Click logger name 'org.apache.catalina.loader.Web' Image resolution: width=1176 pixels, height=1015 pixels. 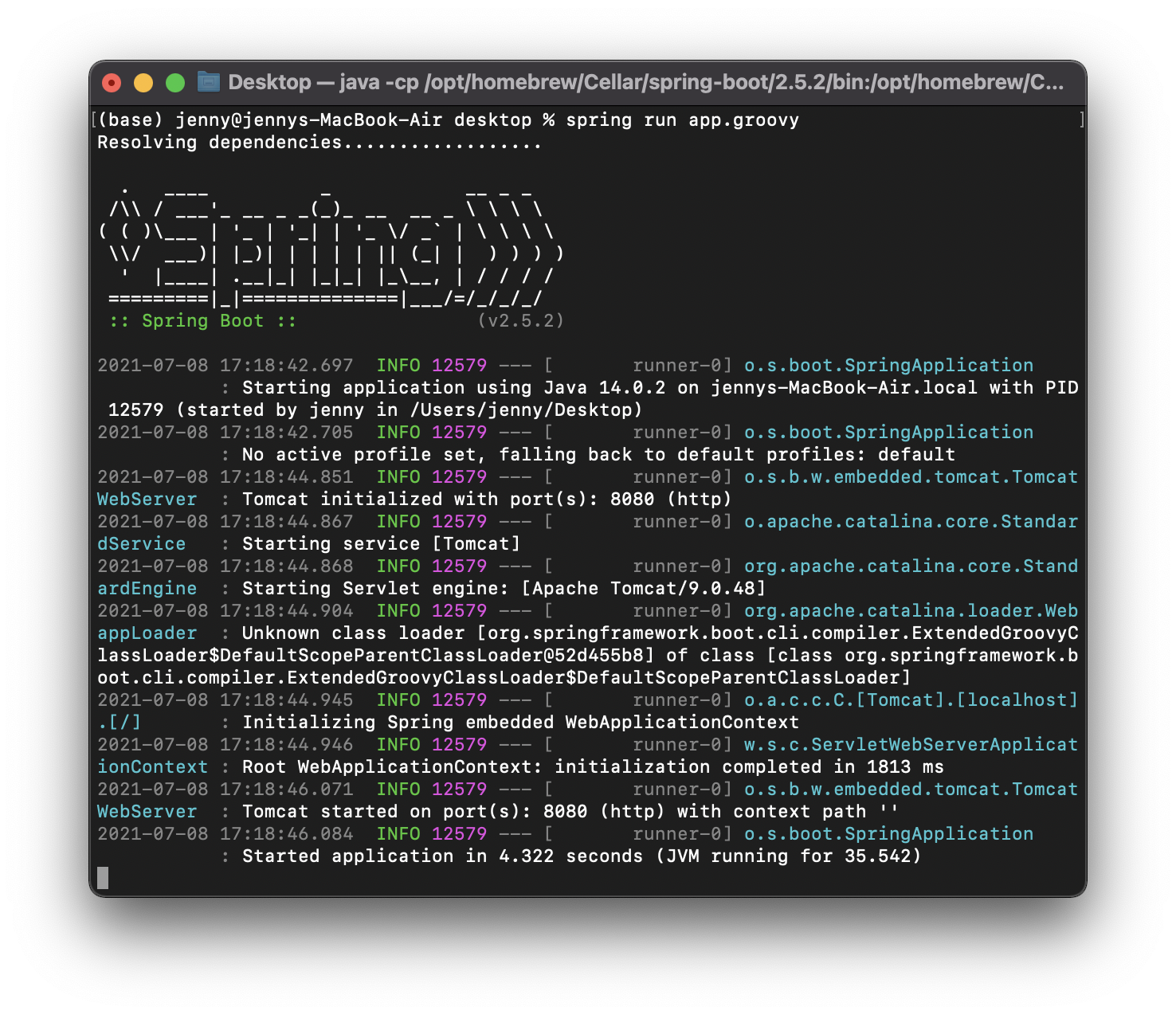click(x=911, y=611)
